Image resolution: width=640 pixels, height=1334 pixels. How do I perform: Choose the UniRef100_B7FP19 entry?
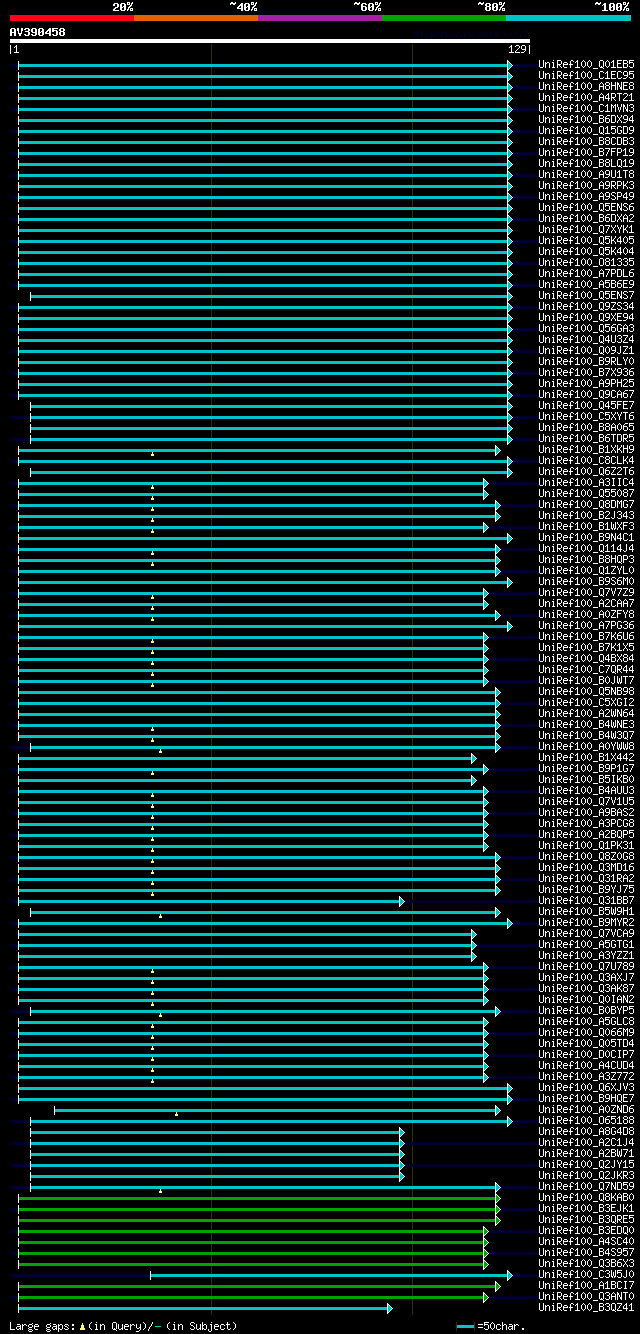point(586,153)
